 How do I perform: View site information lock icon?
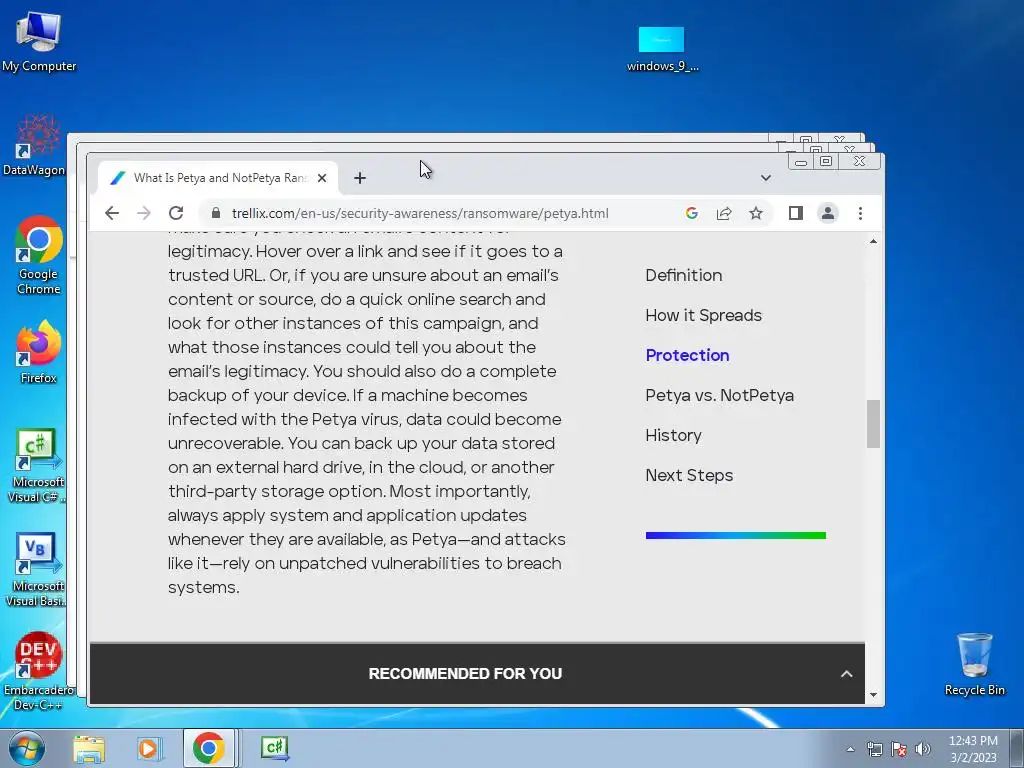pyautogui.click(x=216, y=213)
